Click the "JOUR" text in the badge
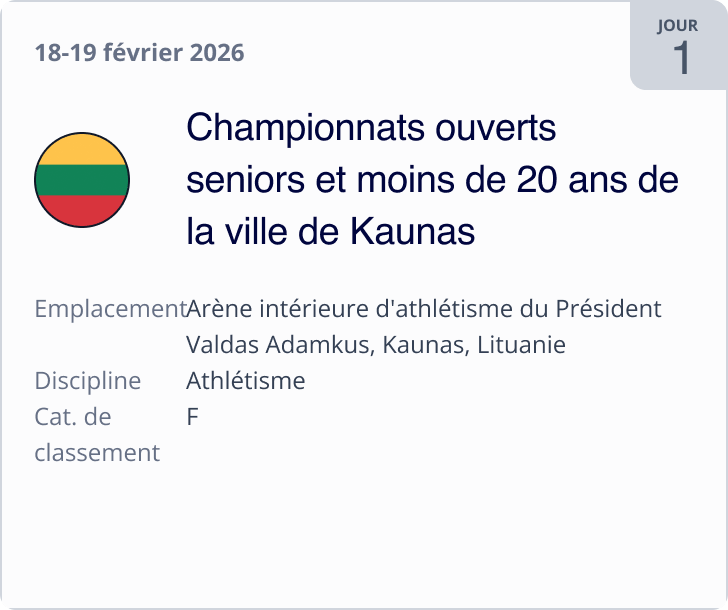The image size is (728, 610). (x=678, y=26)
